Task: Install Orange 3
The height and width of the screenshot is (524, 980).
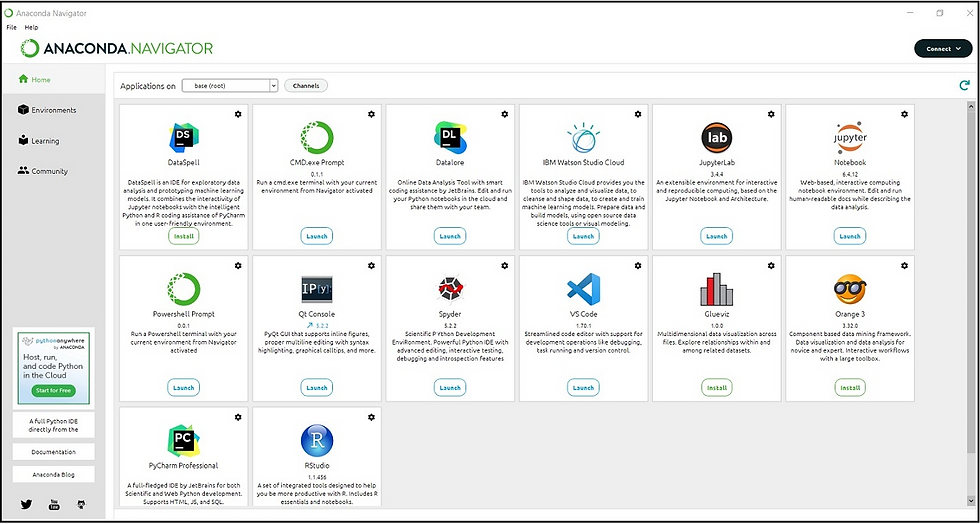Action: click(x=850, y=388)
